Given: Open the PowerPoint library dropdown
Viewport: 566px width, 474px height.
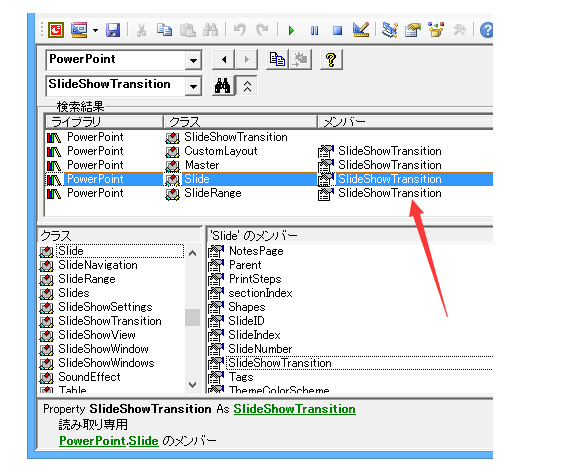Looking at the screenshot, I should point(193,60).
